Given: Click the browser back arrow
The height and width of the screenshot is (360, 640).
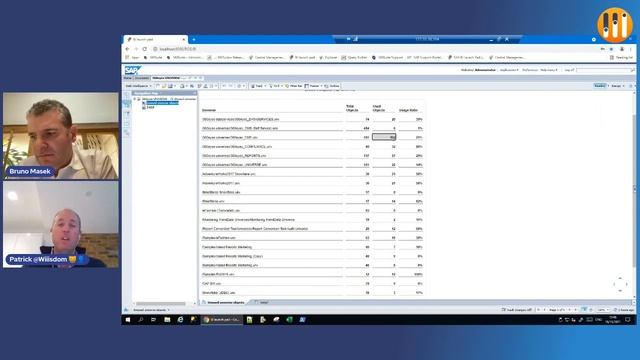Looking at the screenshot, I should tap(127, 49).
